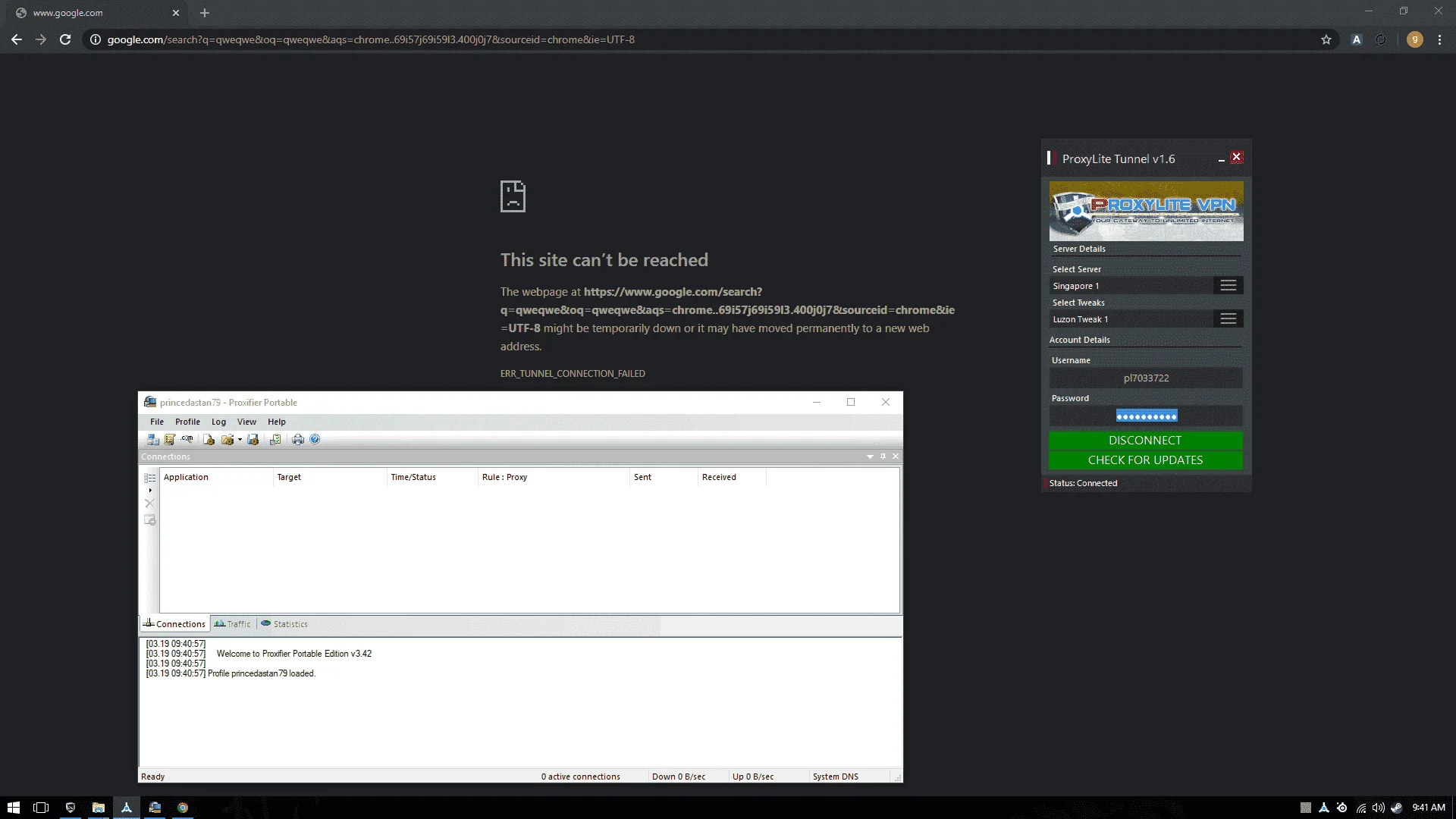Viewport: 1456px width, 819px height.
Task: Click the Open Profile folder icon
Action: coord(227,439)
